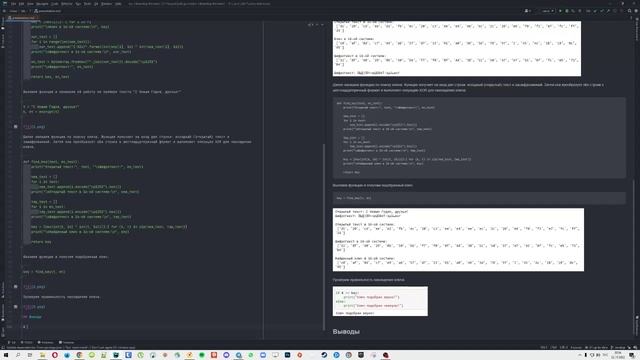Click the taskbar clock
Screen dimensions: 640x360
[618, 355]
